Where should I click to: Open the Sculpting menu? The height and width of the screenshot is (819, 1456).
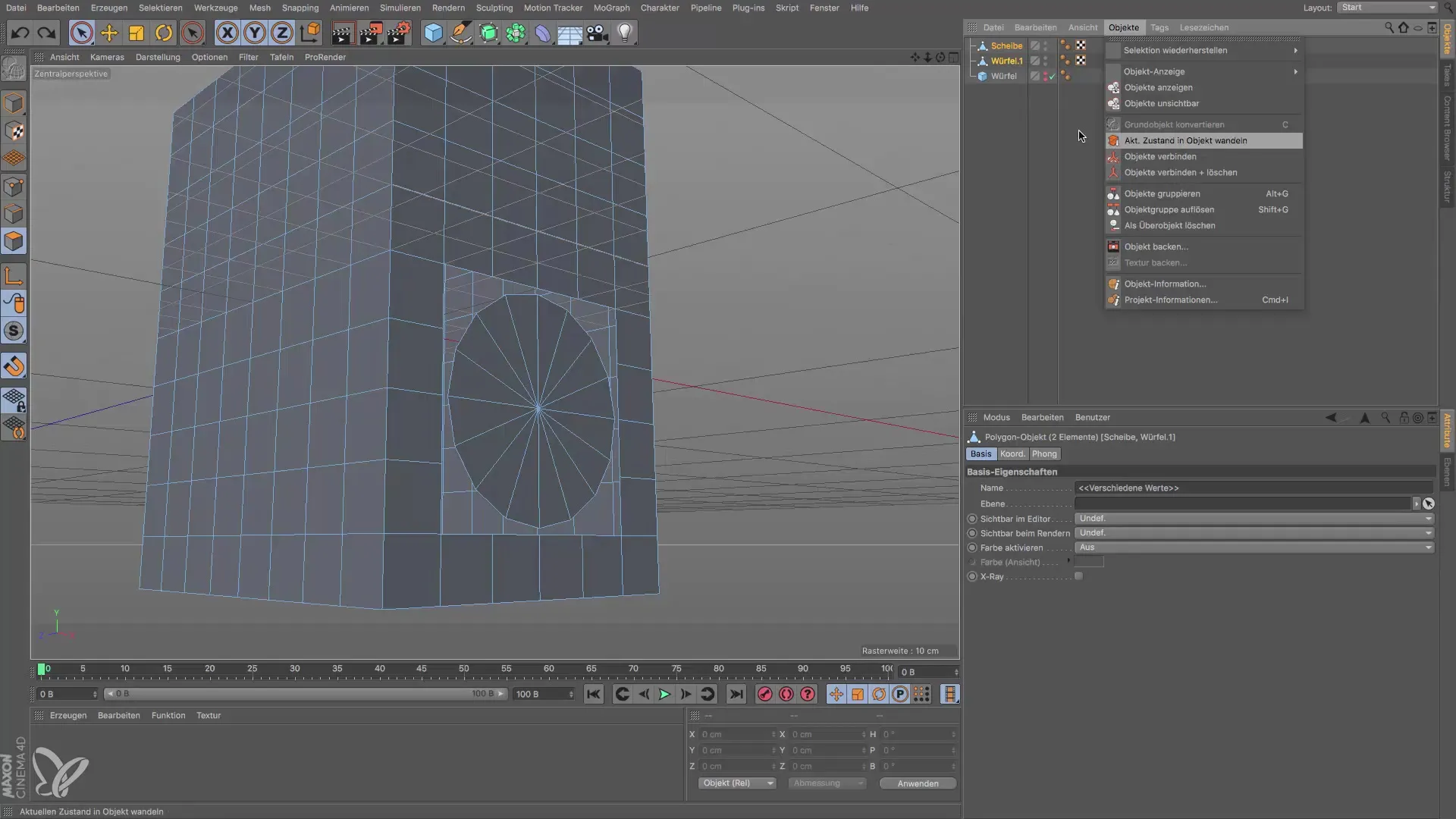point(494,8)
